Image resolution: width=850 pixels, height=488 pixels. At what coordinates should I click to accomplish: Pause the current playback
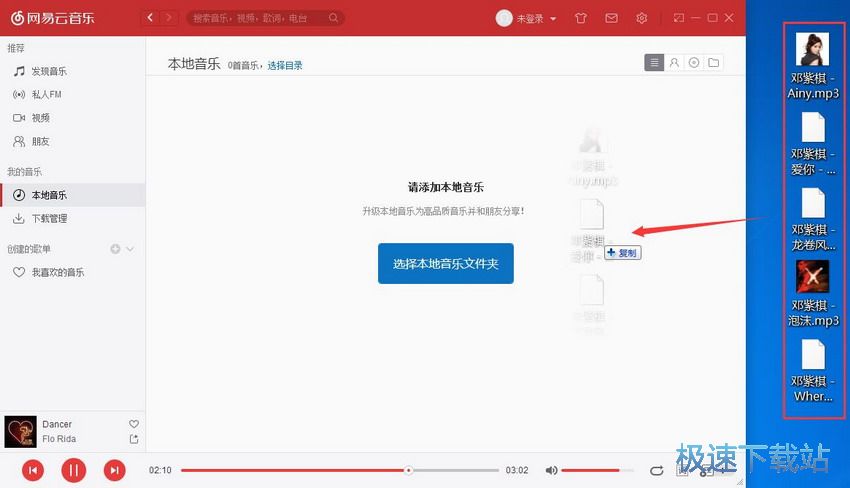[74, 470]
